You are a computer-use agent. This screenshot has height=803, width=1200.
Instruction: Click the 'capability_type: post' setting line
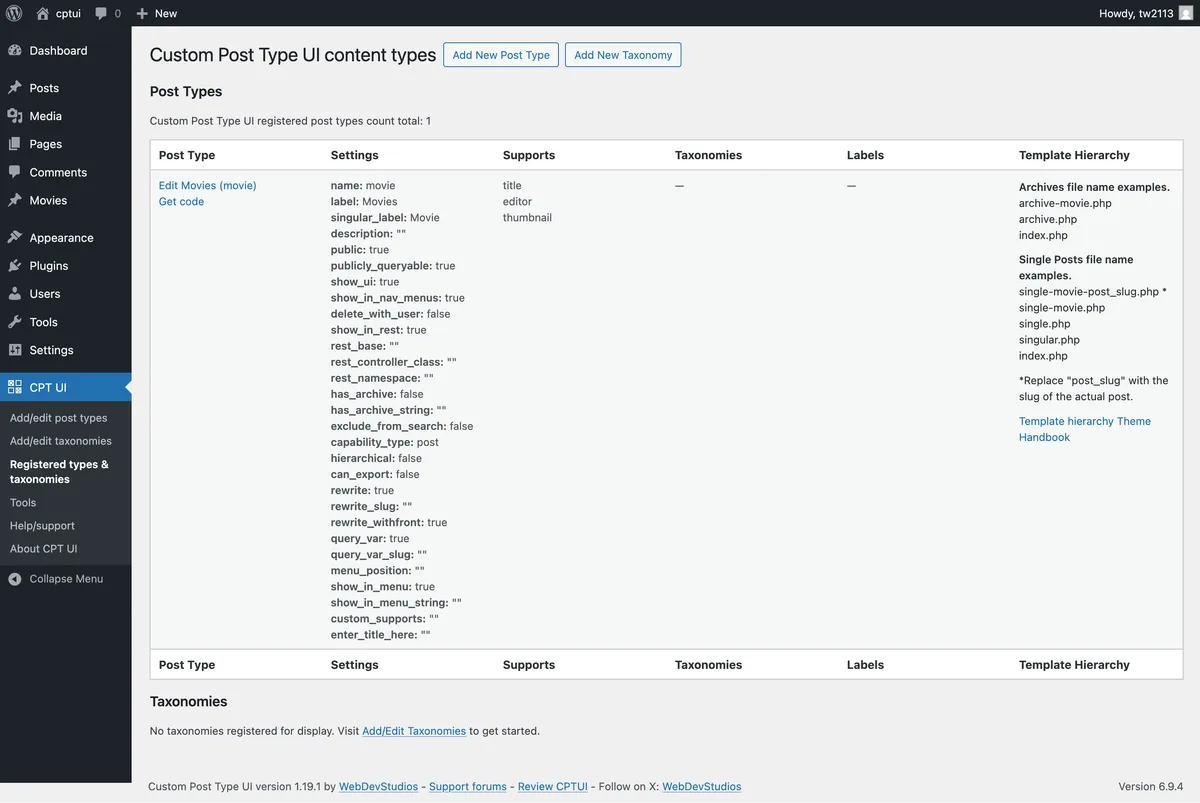coord(385,442)
